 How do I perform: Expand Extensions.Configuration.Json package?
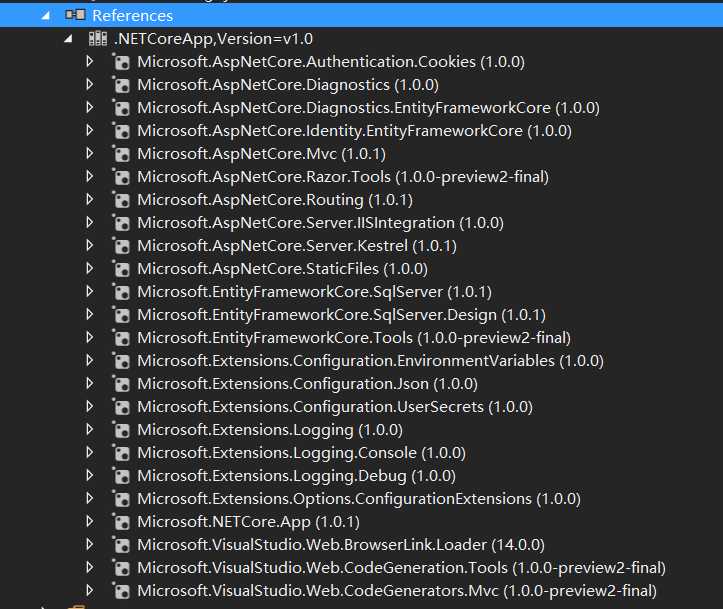pos(90,384)
